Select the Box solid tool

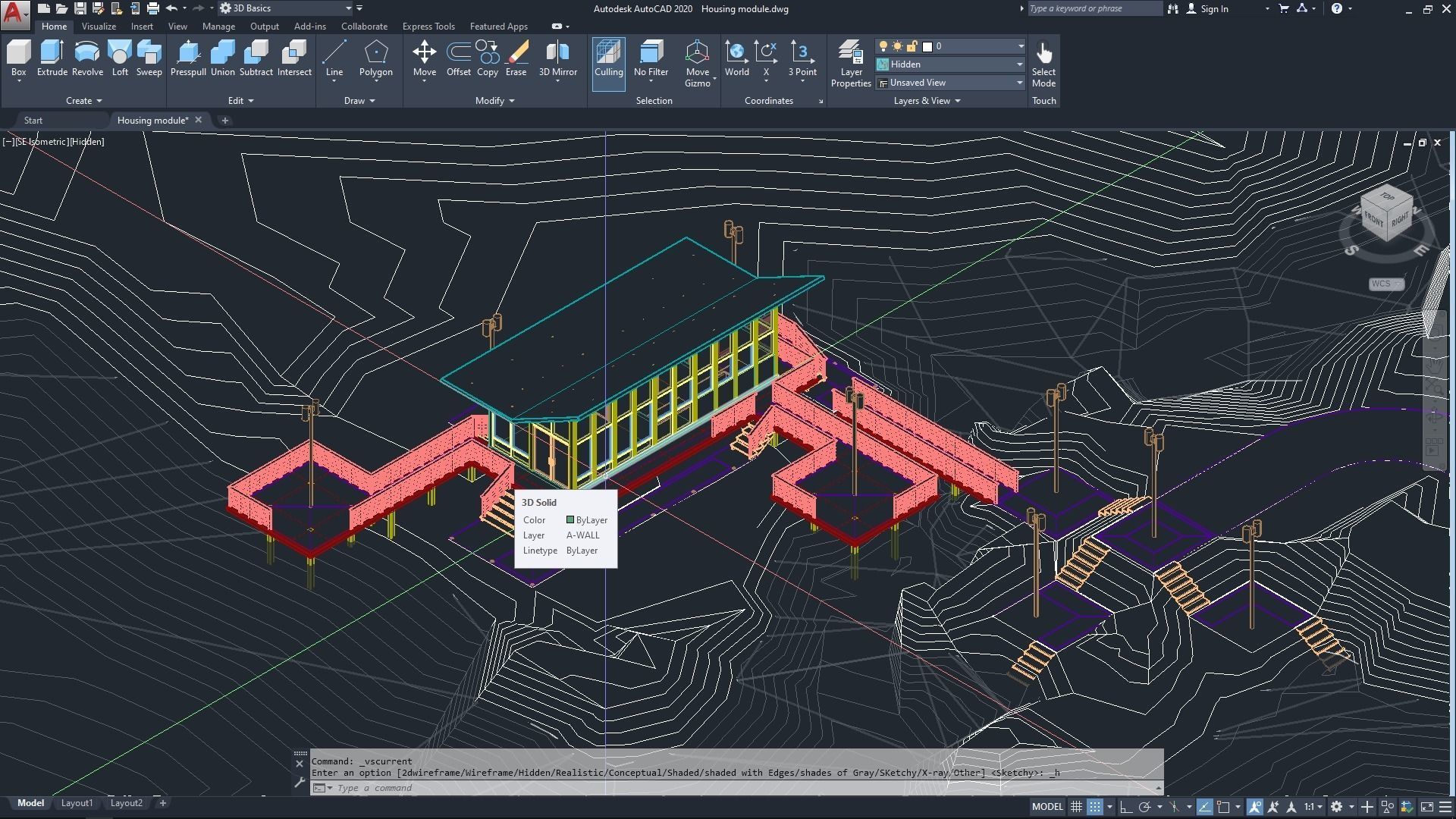click(18, 58)
